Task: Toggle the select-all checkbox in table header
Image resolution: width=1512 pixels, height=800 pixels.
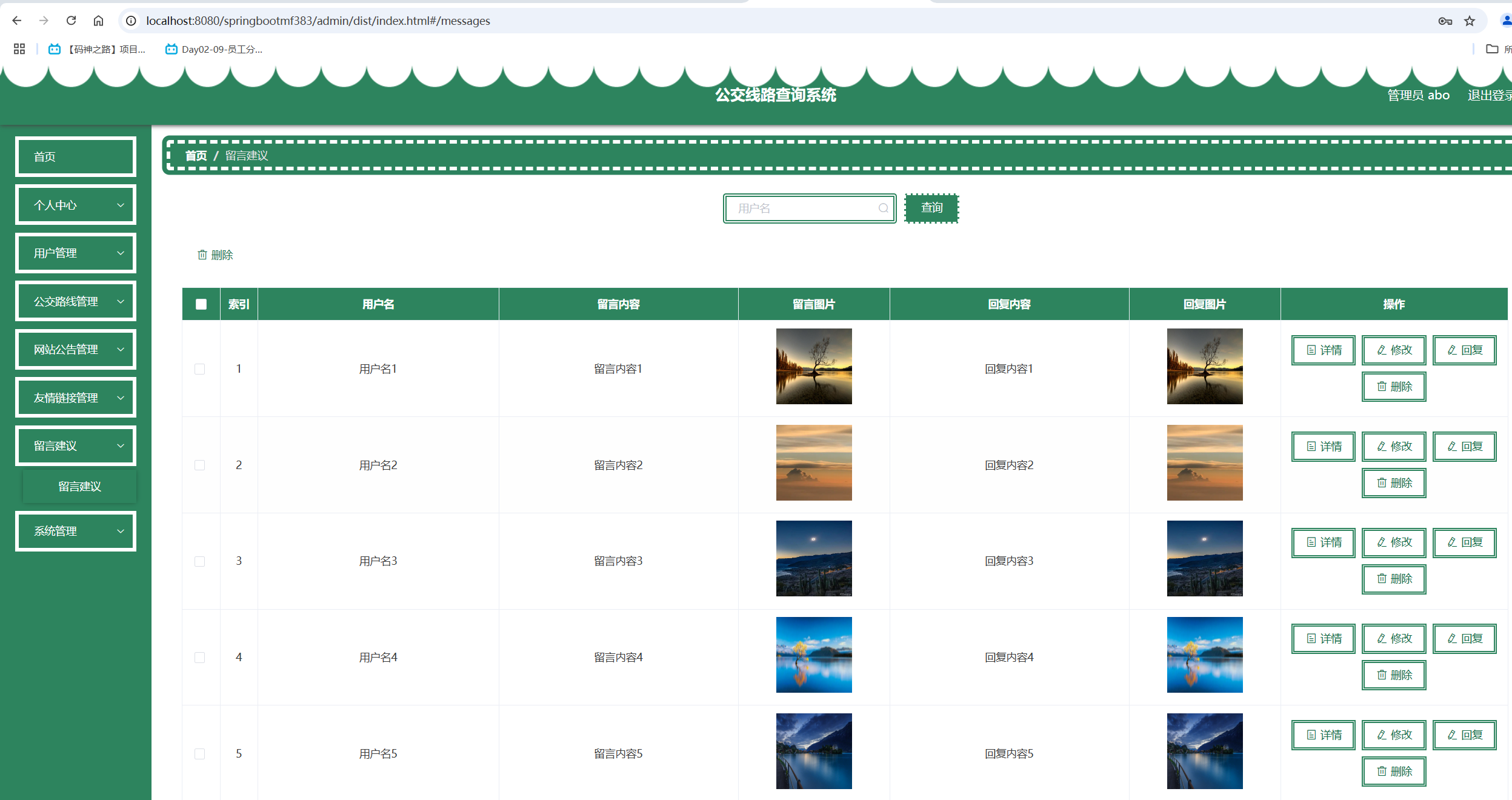Action: pyautogui.click(x=201, y=304)
